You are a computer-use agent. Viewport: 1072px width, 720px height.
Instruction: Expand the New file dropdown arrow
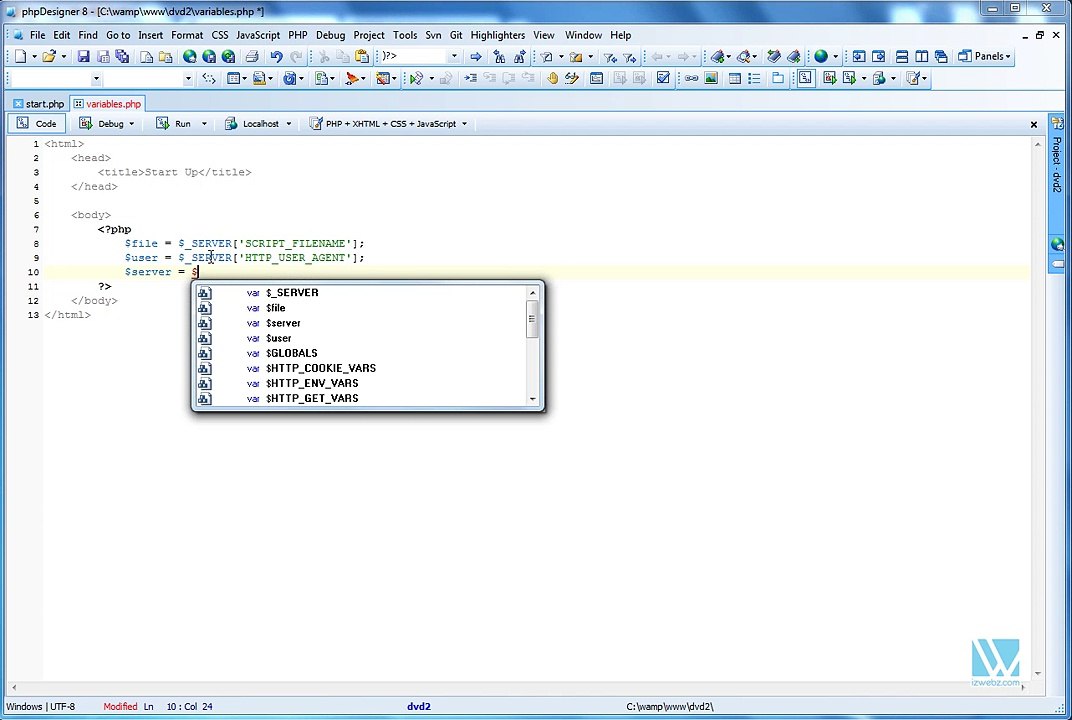(x=34, y=57)
